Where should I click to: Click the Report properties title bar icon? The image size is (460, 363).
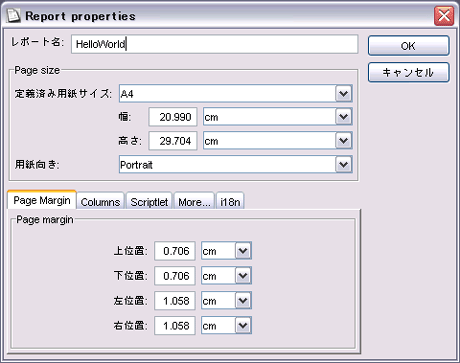pos(13,16)
